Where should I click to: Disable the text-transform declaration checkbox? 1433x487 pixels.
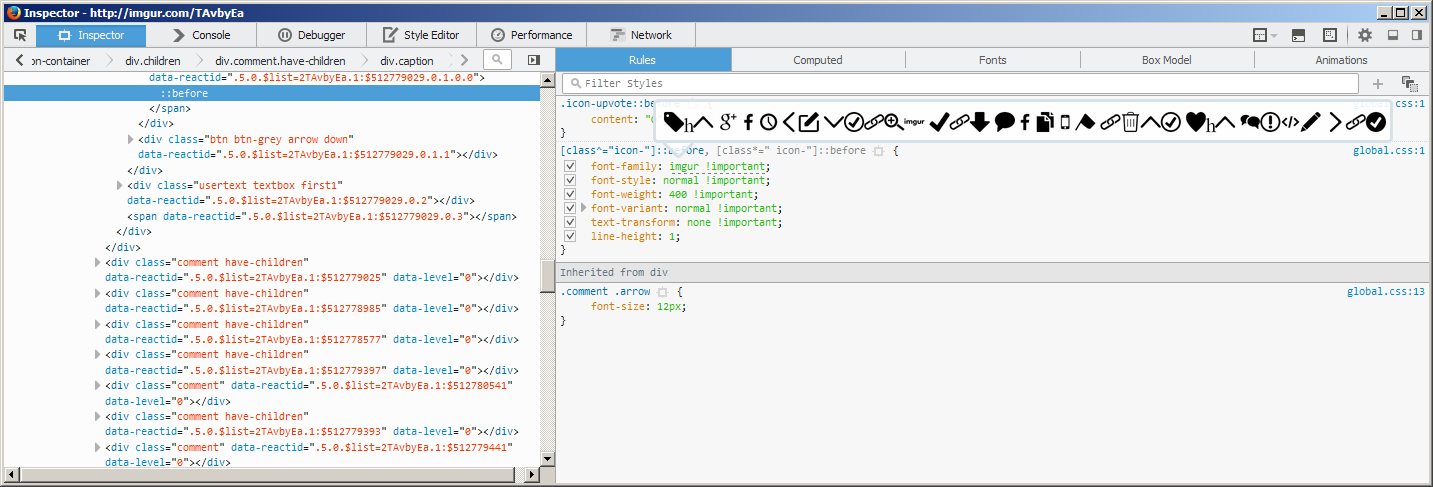pos(570,222)
